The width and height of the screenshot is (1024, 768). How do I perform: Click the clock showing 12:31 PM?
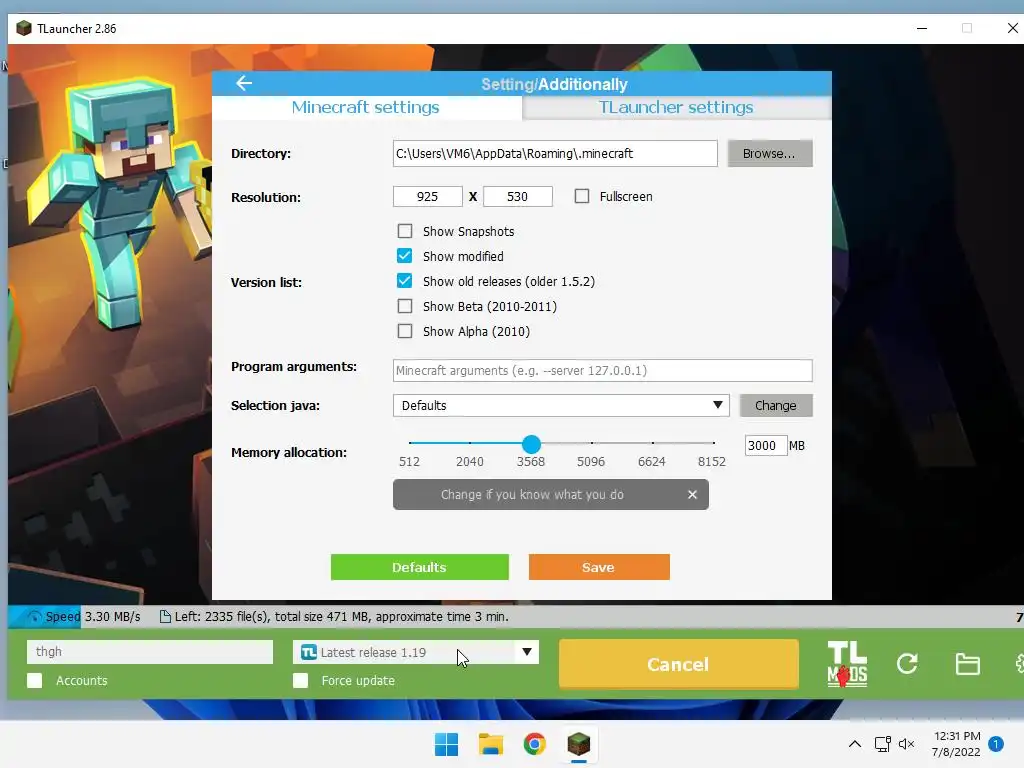click(957, 736)
